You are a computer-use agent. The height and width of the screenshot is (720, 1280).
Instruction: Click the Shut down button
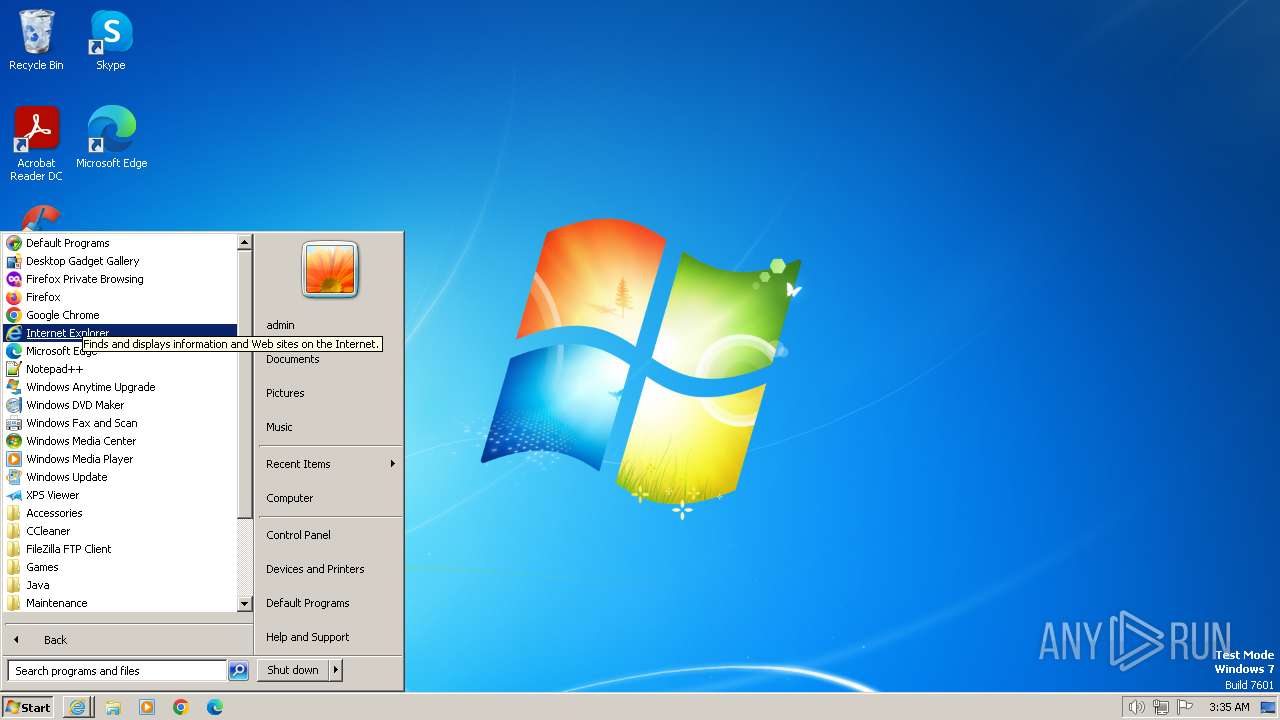pyautogui.click(x=293, y=670)
